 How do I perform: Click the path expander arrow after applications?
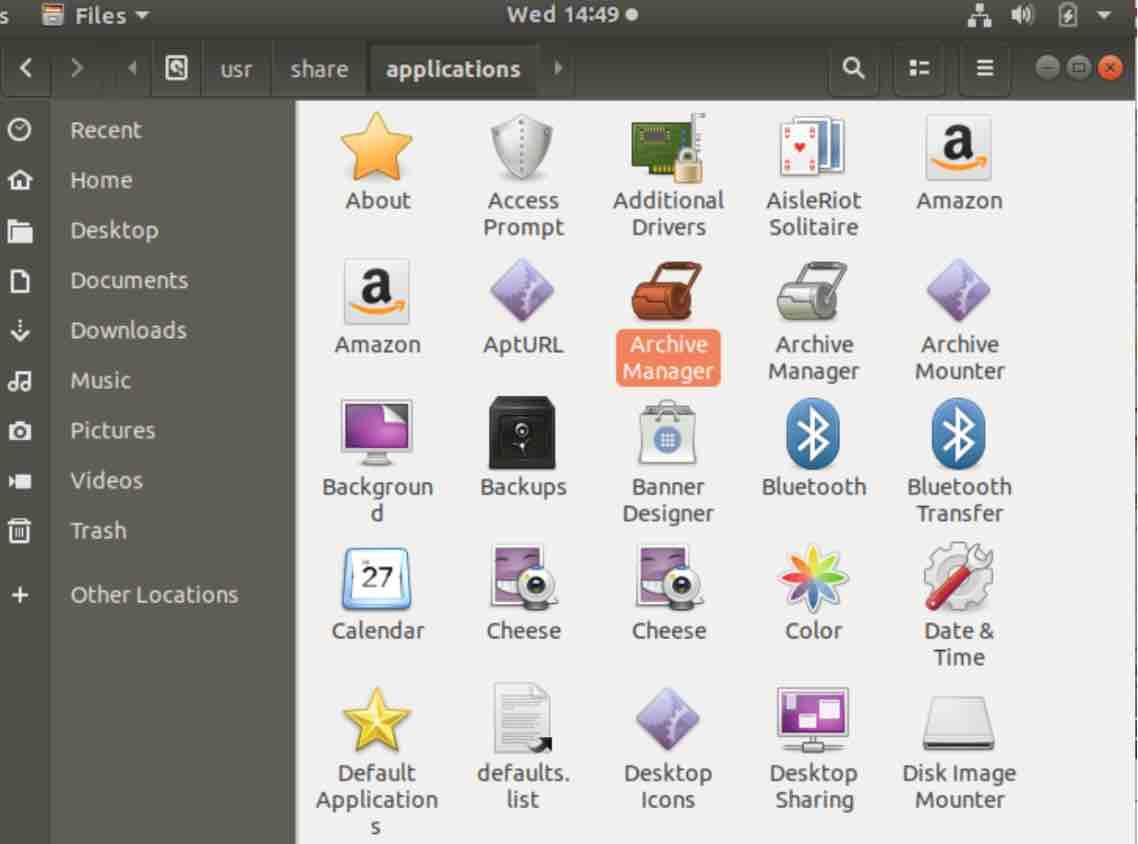point(557,69)
